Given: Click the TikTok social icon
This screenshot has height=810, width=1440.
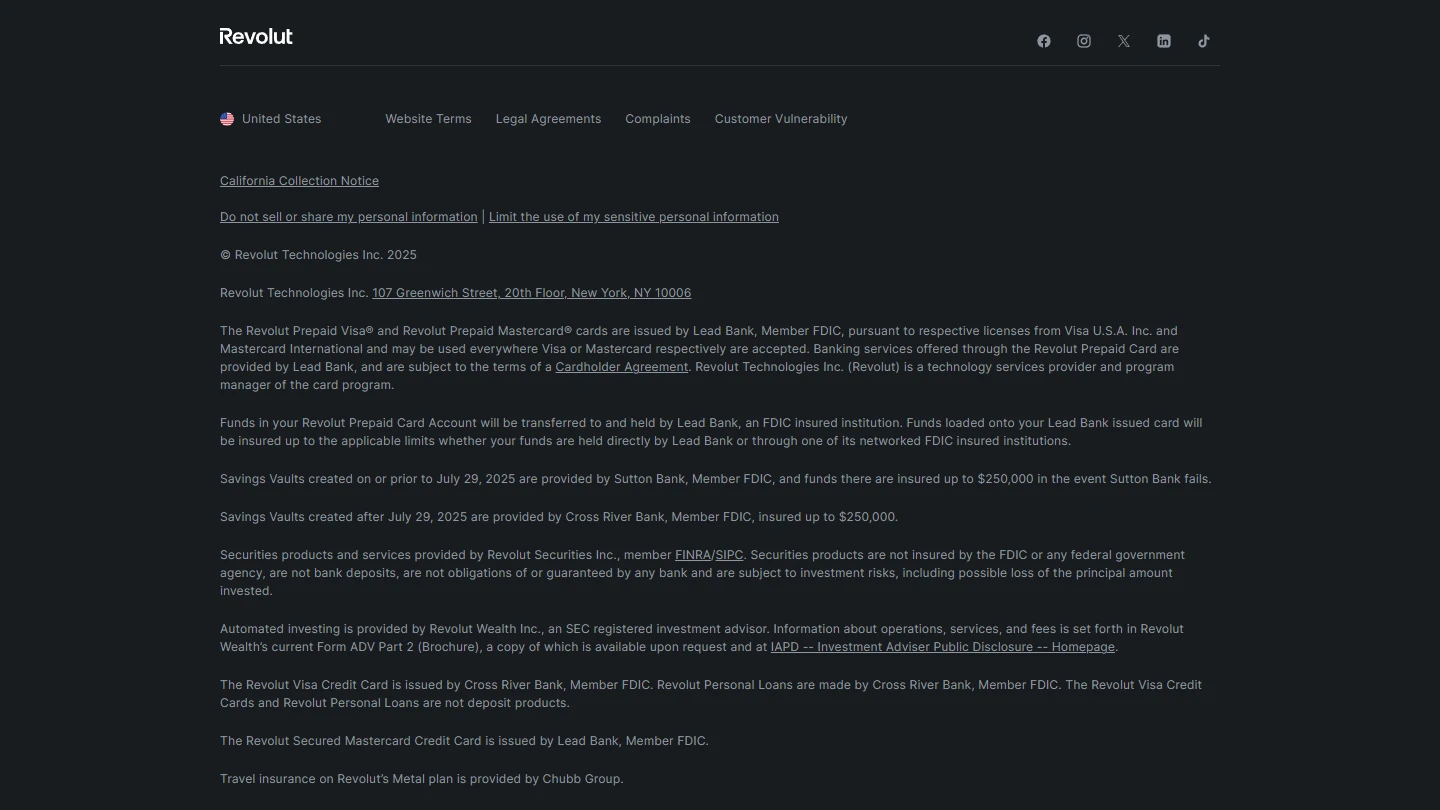Looking at the screenshot, I should point(1204,41).
